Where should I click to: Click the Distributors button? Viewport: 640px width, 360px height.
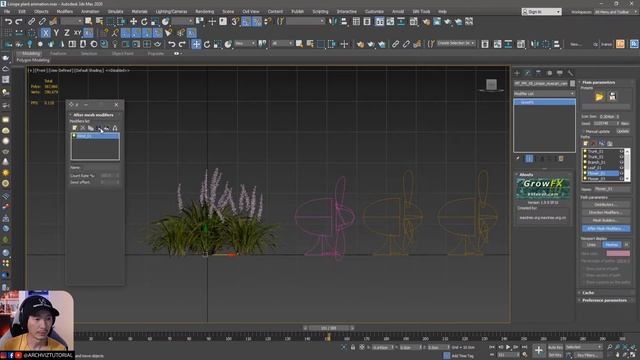pos(605,204)
